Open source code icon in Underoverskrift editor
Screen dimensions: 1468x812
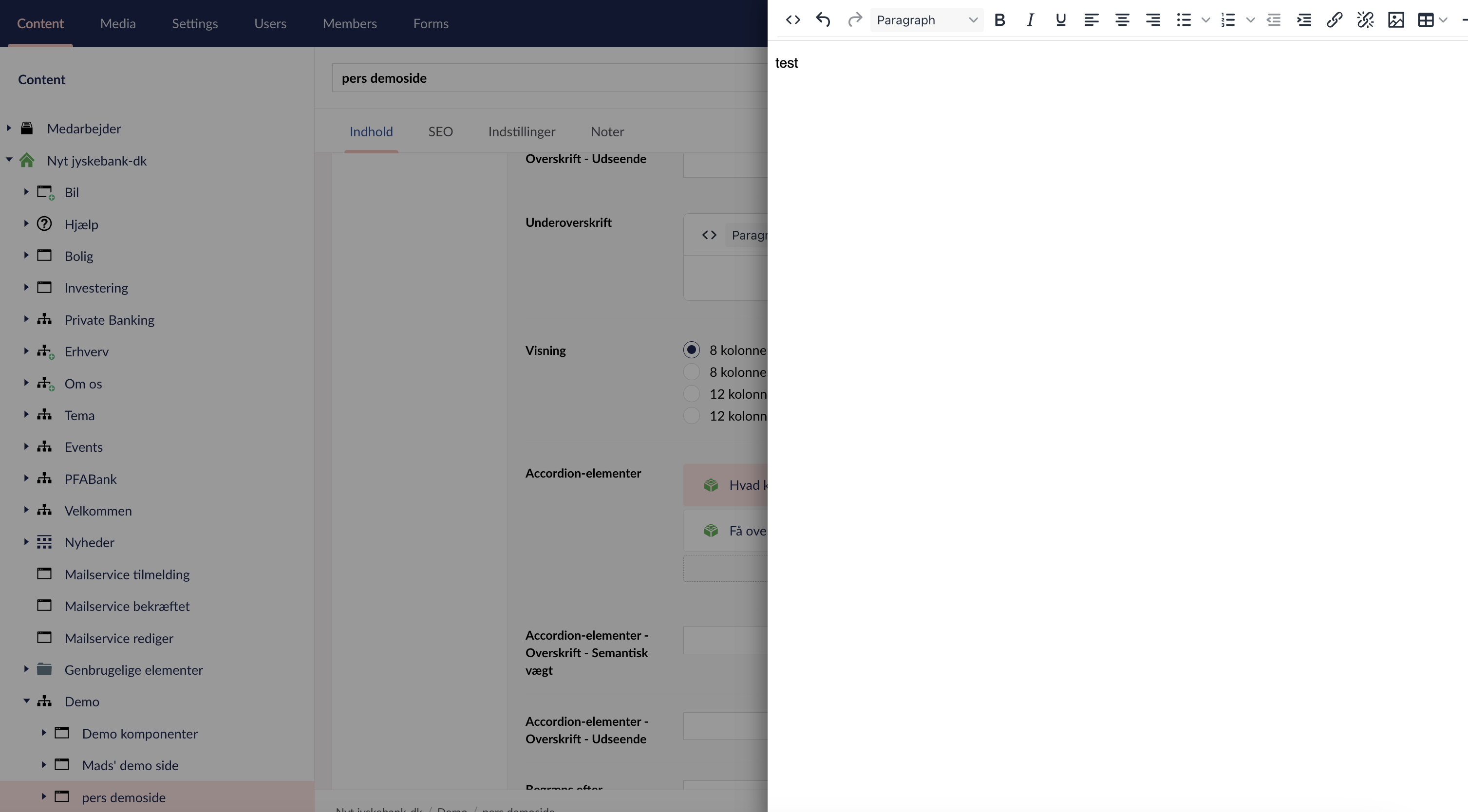[x=709, y=235]
